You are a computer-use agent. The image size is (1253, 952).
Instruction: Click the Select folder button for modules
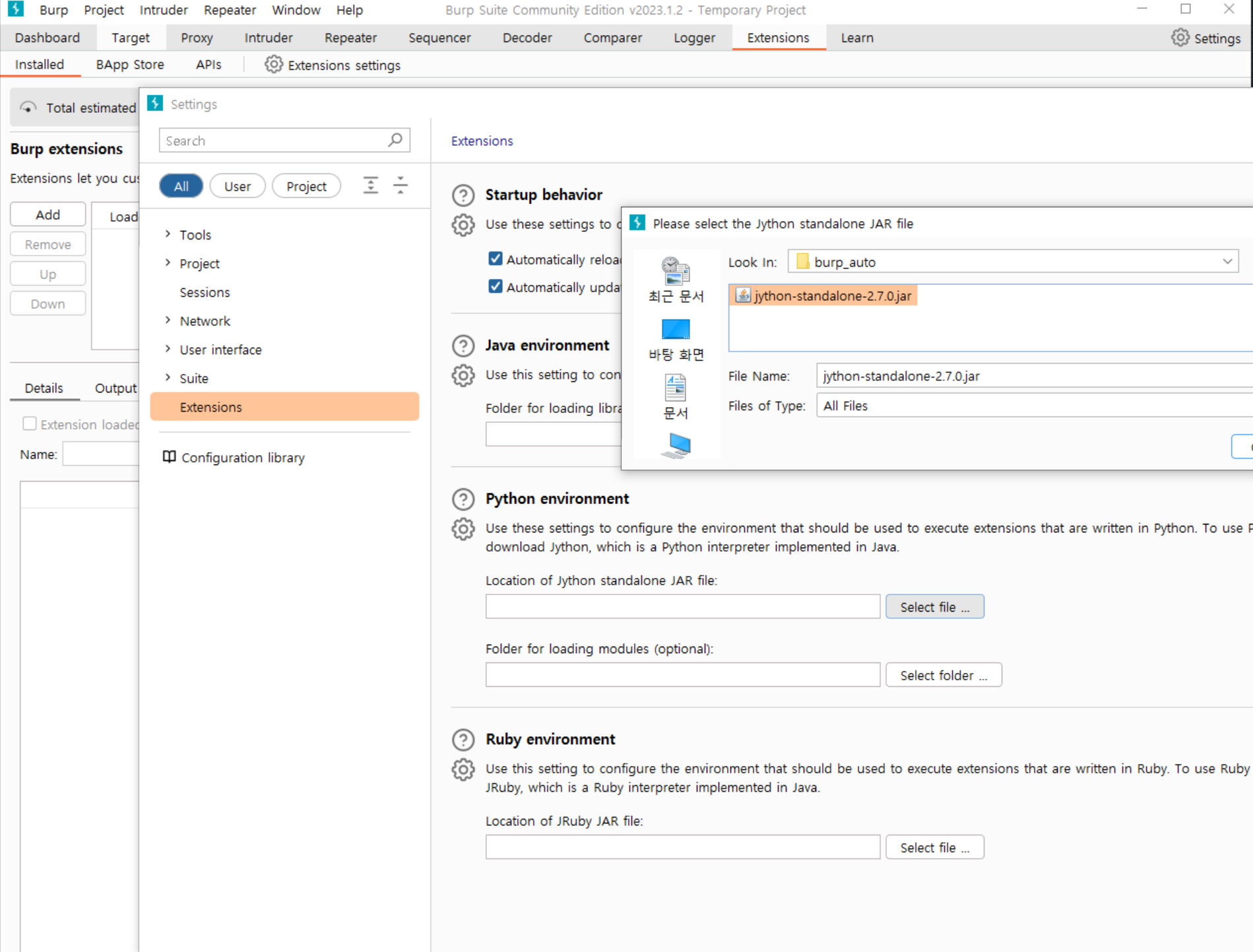click(944, 675)
